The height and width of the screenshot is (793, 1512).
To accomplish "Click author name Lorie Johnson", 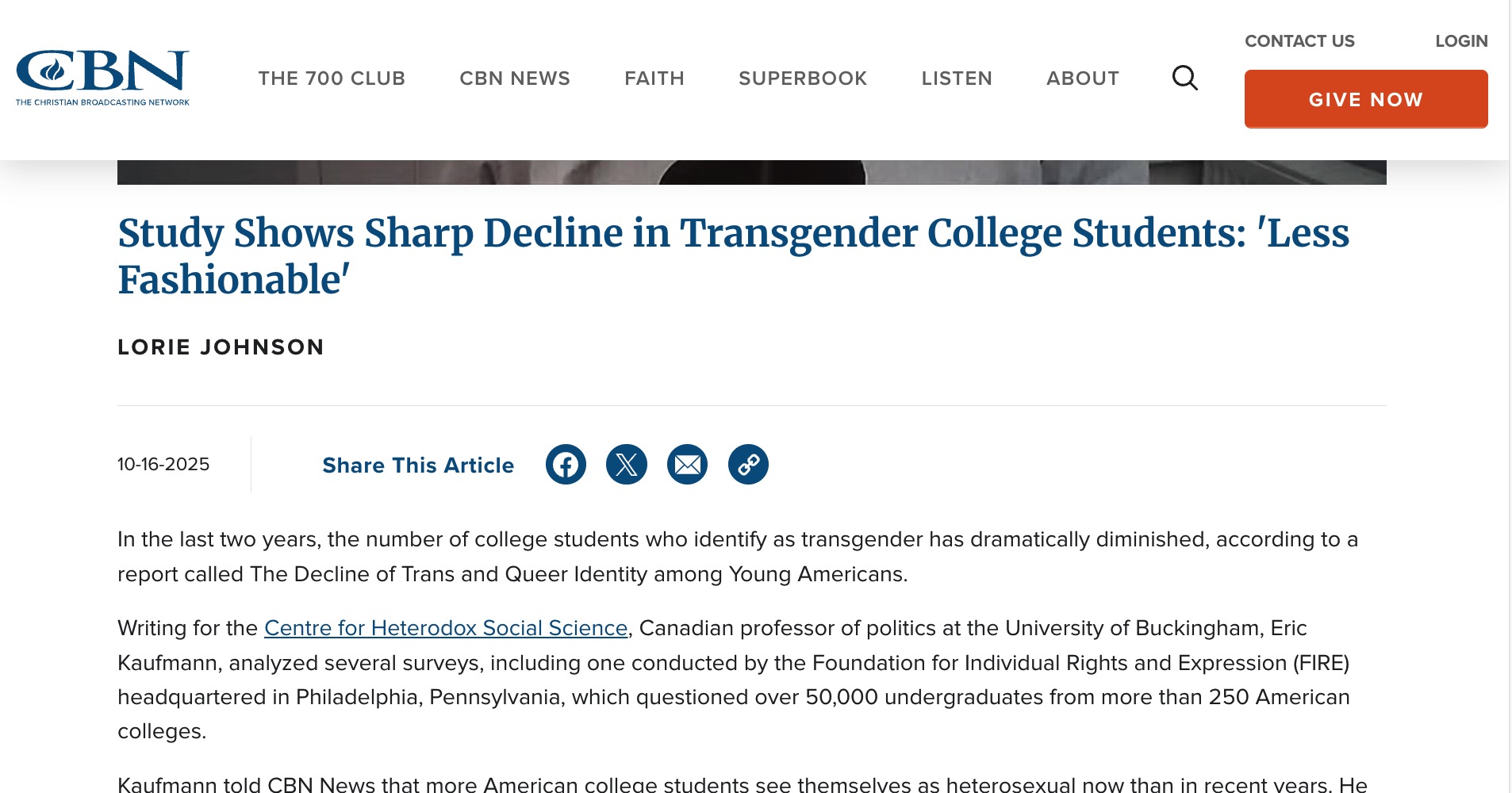I will pyautogui.click(x=221, y=347).
